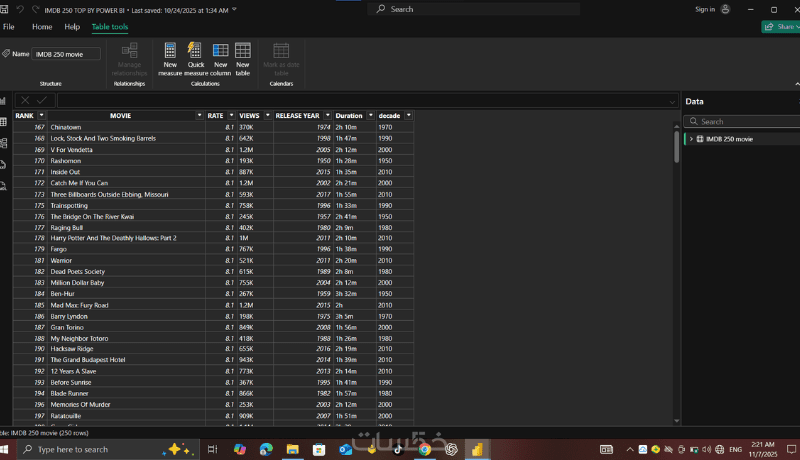This screenshot has height=460, width=800.
Task: Add a New column
Action: (x=220, y=59)
